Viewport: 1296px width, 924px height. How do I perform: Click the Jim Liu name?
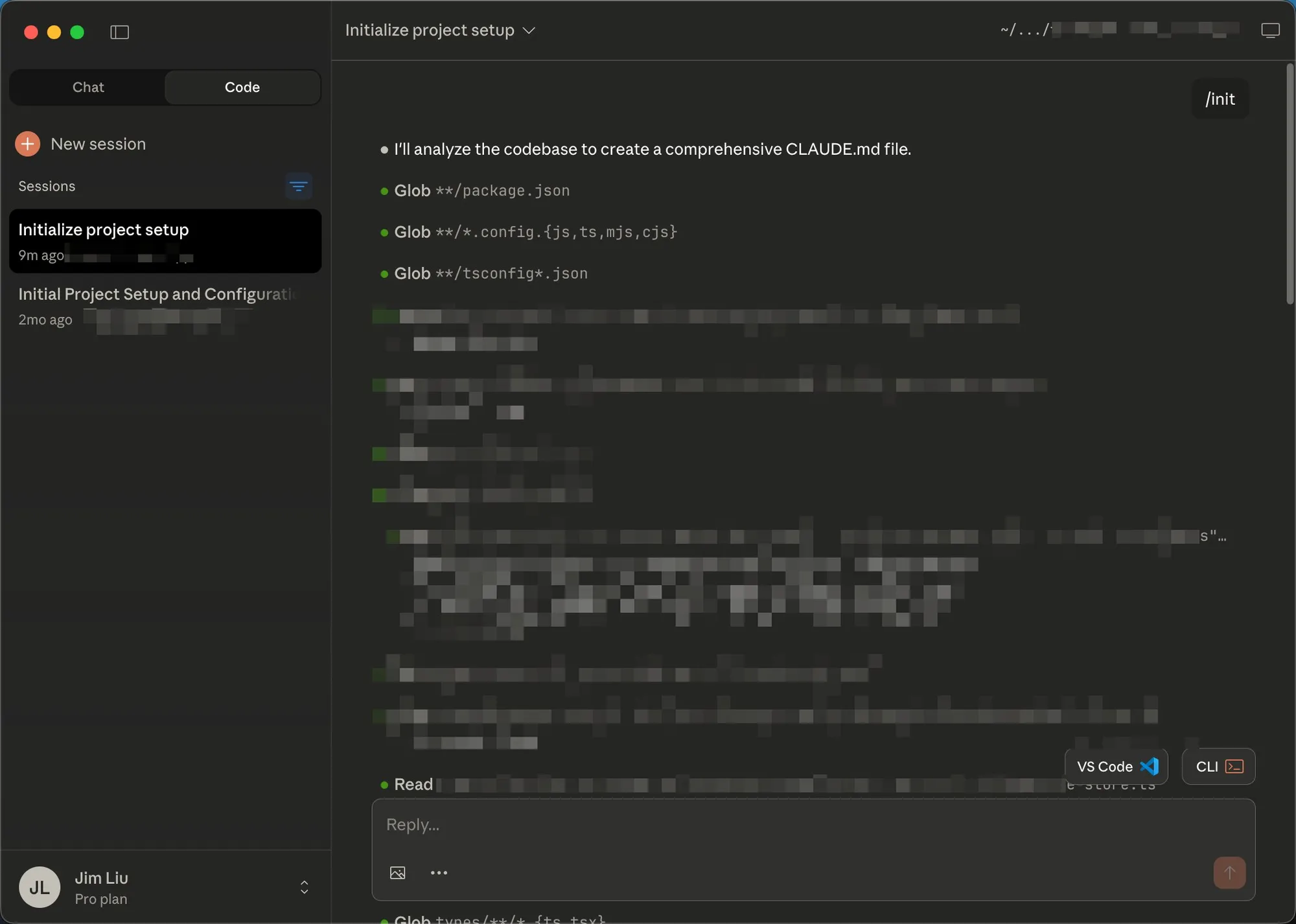coord(101,878)
